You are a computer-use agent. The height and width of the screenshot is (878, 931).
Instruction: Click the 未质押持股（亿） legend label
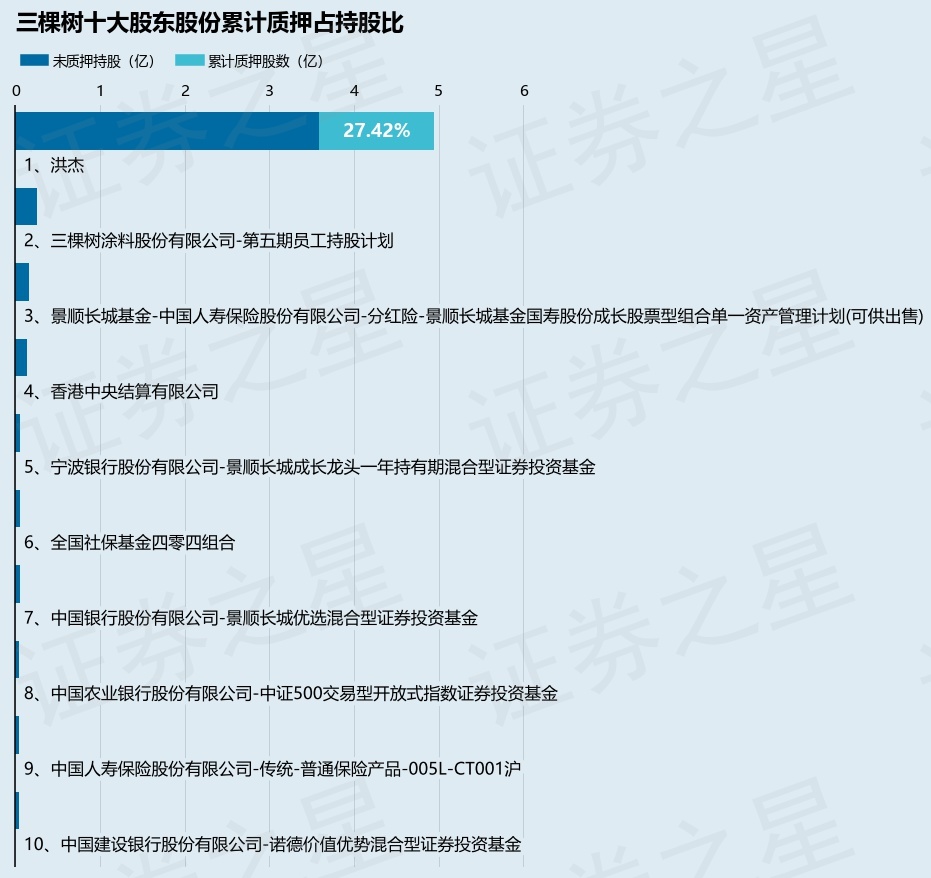104,61
